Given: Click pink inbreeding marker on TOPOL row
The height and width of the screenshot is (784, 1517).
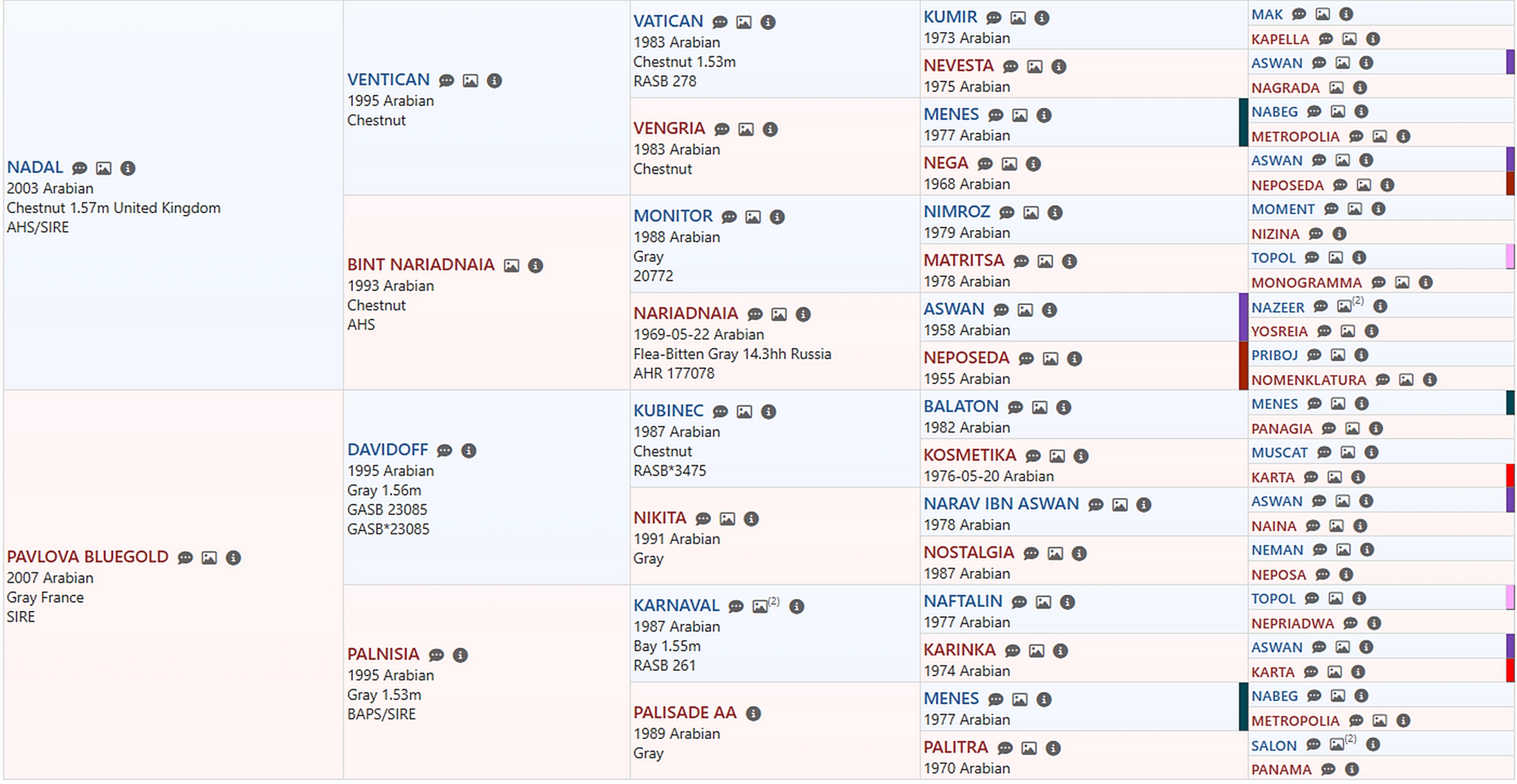Looking at the screenshot, I should coord(1510,257).
